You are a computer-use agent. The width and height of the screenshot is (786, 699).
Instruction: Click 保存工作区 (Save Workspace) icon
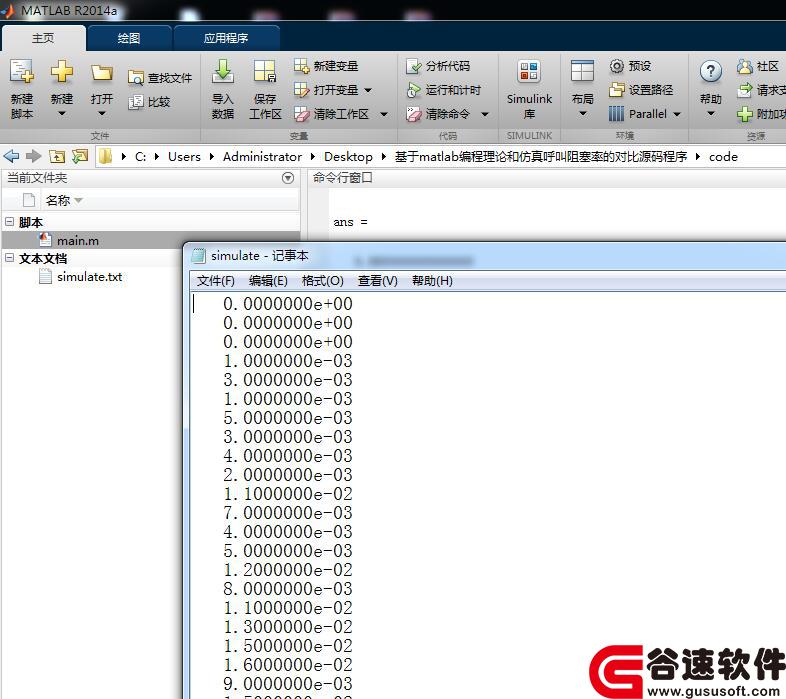265,71
